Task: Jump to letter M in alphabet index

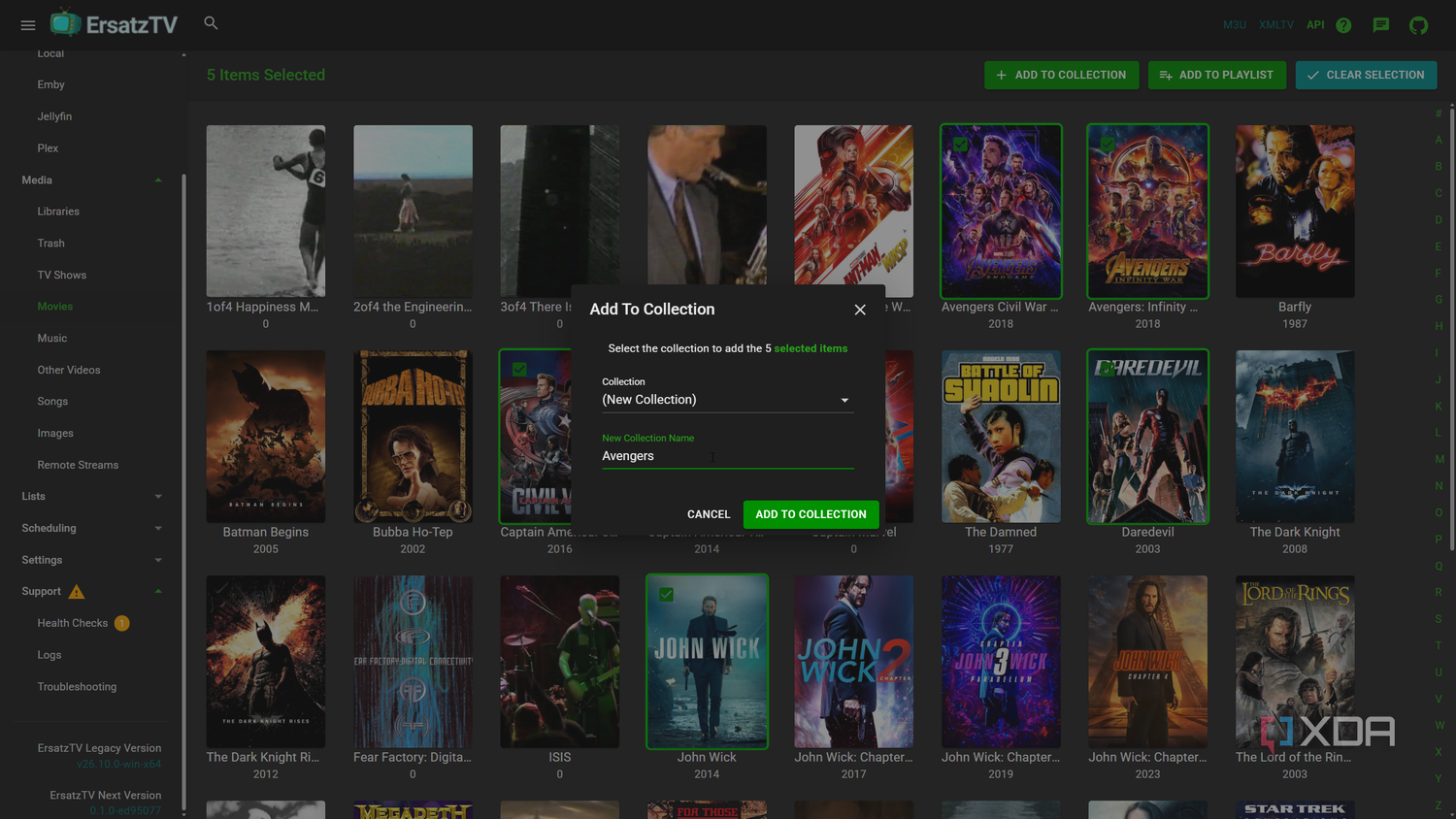Action: pos(1439,459)
